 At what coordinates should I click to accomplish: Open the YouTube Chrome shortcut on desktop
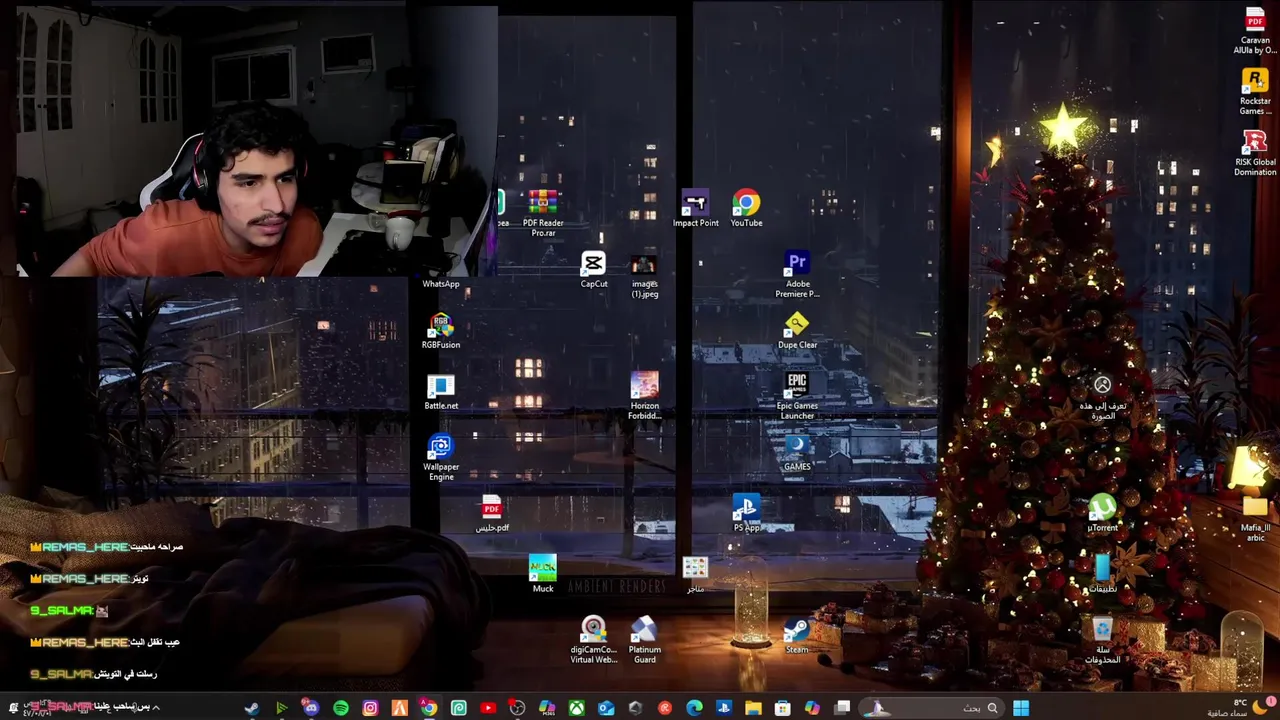(x=746, y=209)
